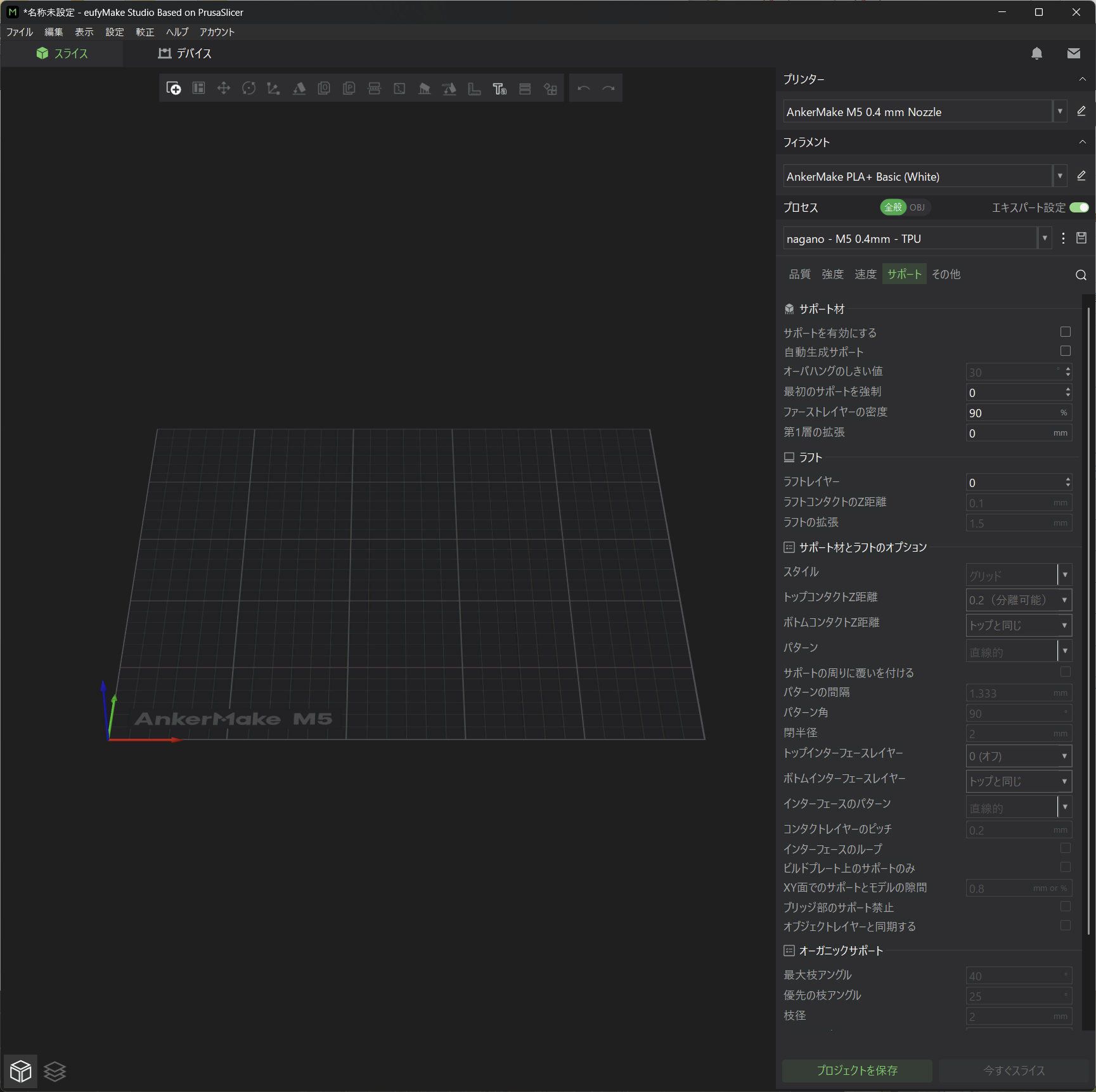Click edit icon next to printer preset
Screen dimensions: 1096x1092
(1081, 112)
